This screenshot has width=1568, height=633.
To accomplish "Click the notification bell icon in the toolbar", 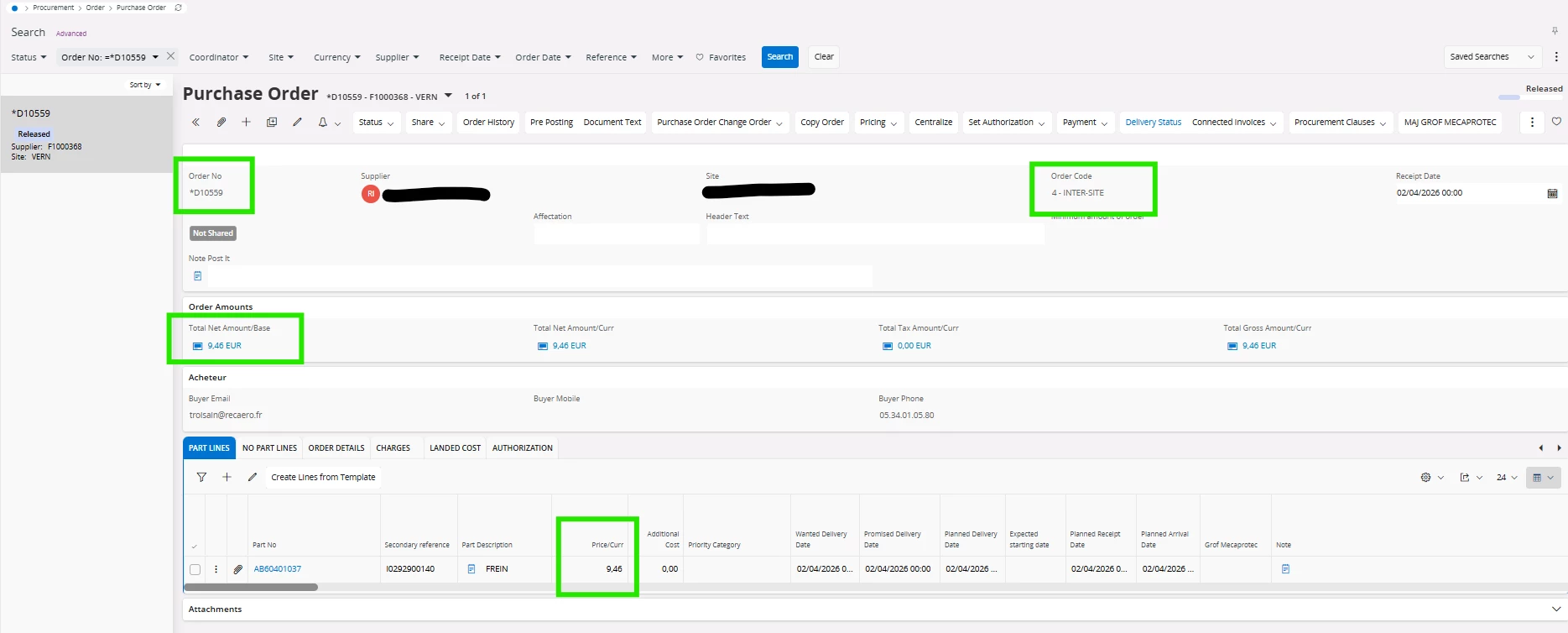I will [322, 123].
